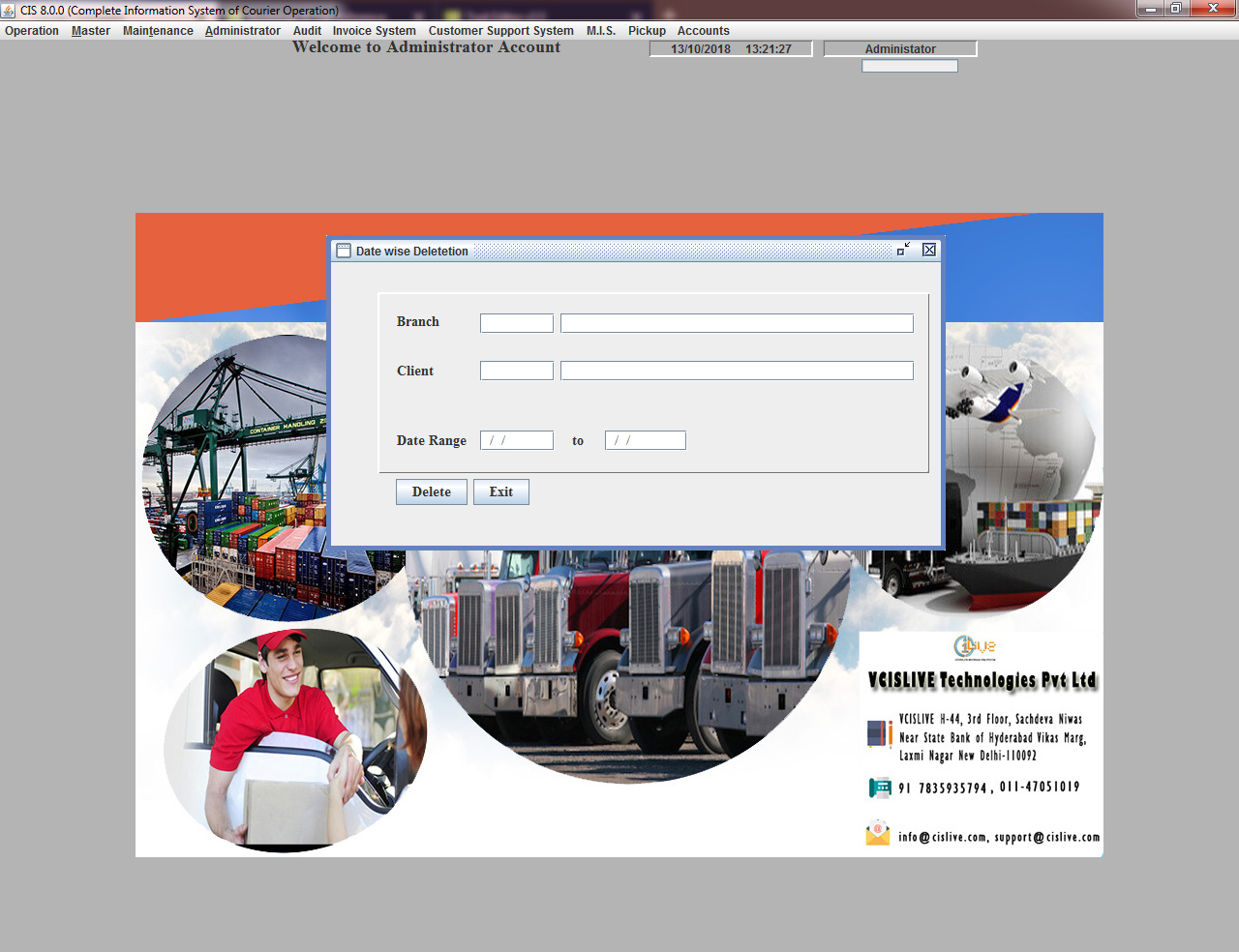This screenshot has height=952, width=1239.
Task: Open the Accounts menu
Action: (x=704, y=31)
